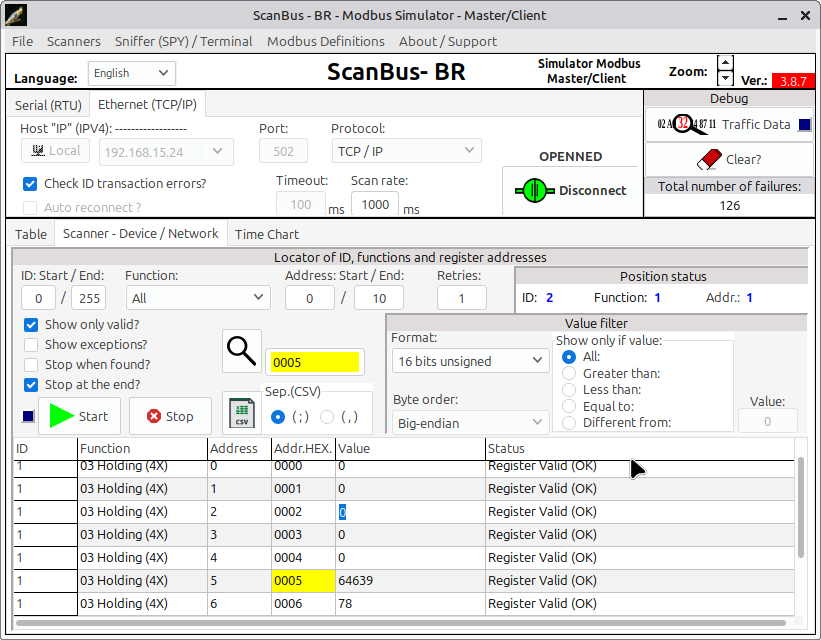Open the Format 16 bits unsigned dropdown
Image resolution: width=821 pixels, height=640 pixels.
click(470, 361)
